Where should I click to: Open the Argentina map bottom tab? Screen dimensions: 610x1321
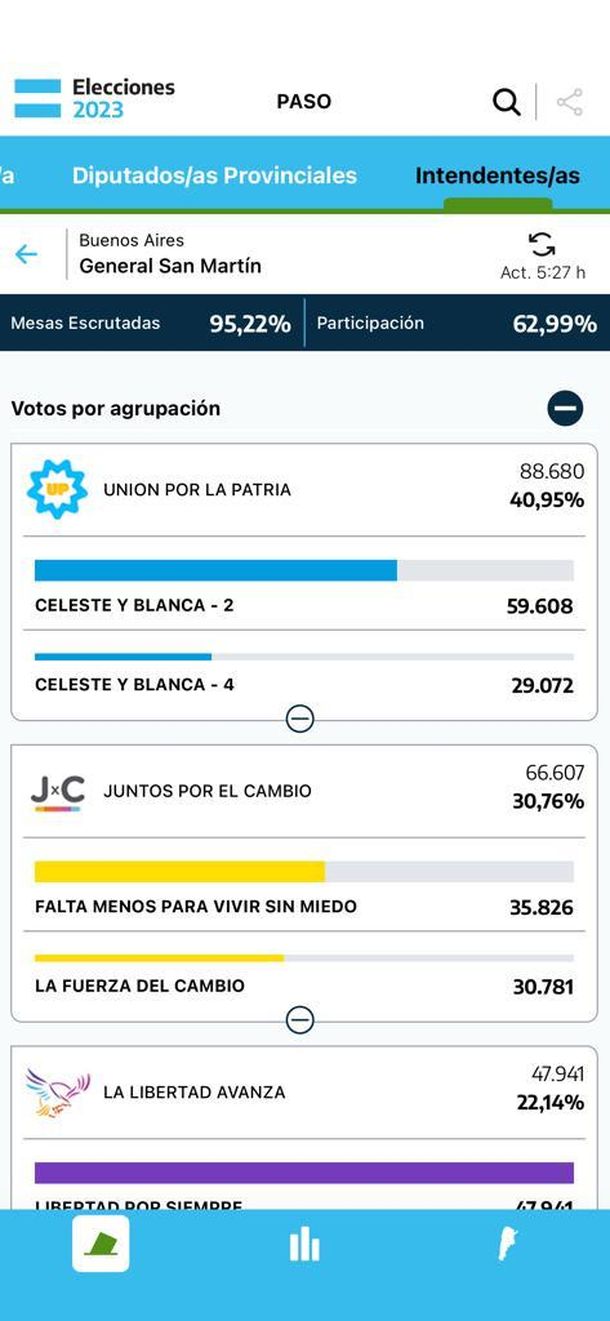coord(508,1244)
